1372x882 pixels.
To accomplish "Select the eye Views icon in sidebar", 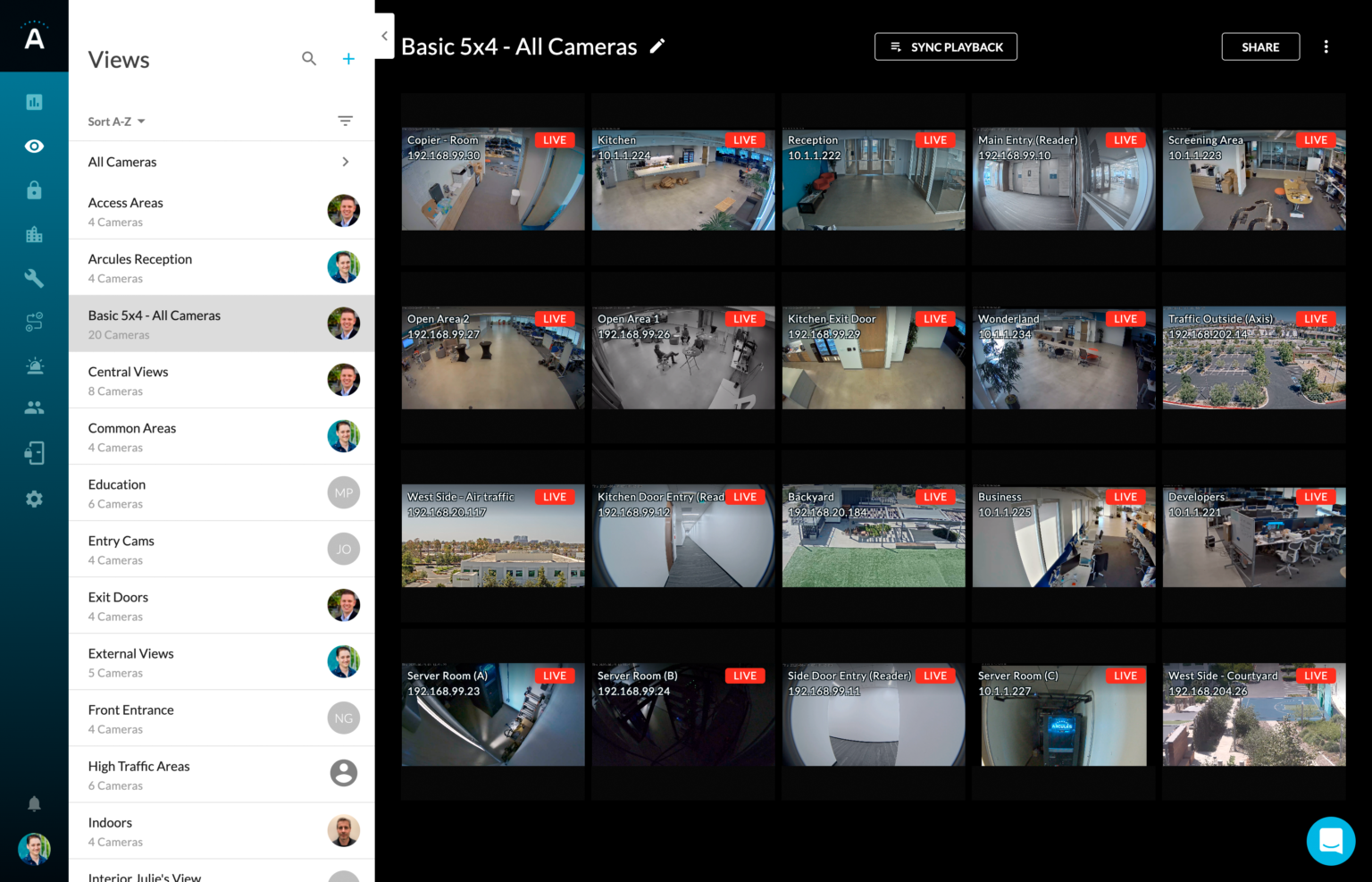I will pos(34,146).
